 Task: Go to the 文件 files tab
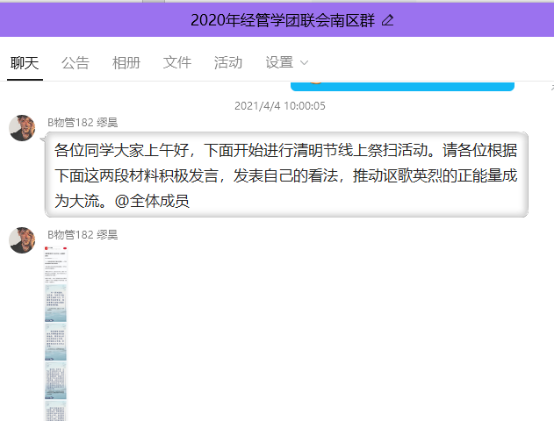click(177, 63)
